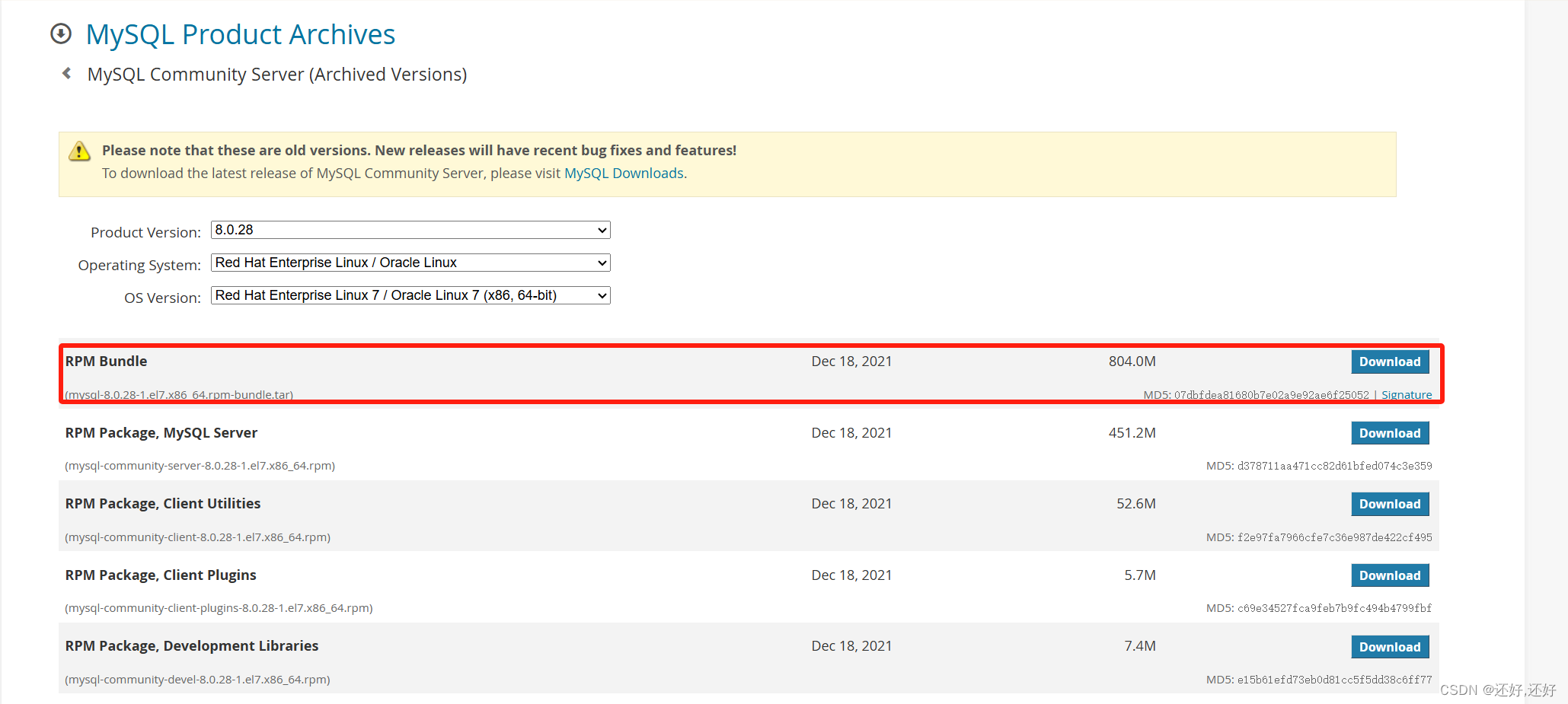Download the MySQL Server RPM package
Image resolution: width=1568 pixels, height=704 pixels.
tap(1390, 433)
